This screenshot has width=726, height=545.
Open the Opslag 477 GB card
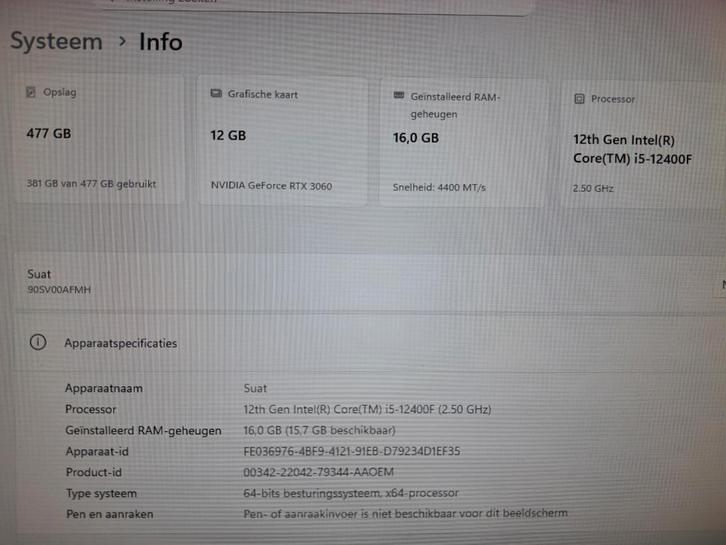(99, 138)
